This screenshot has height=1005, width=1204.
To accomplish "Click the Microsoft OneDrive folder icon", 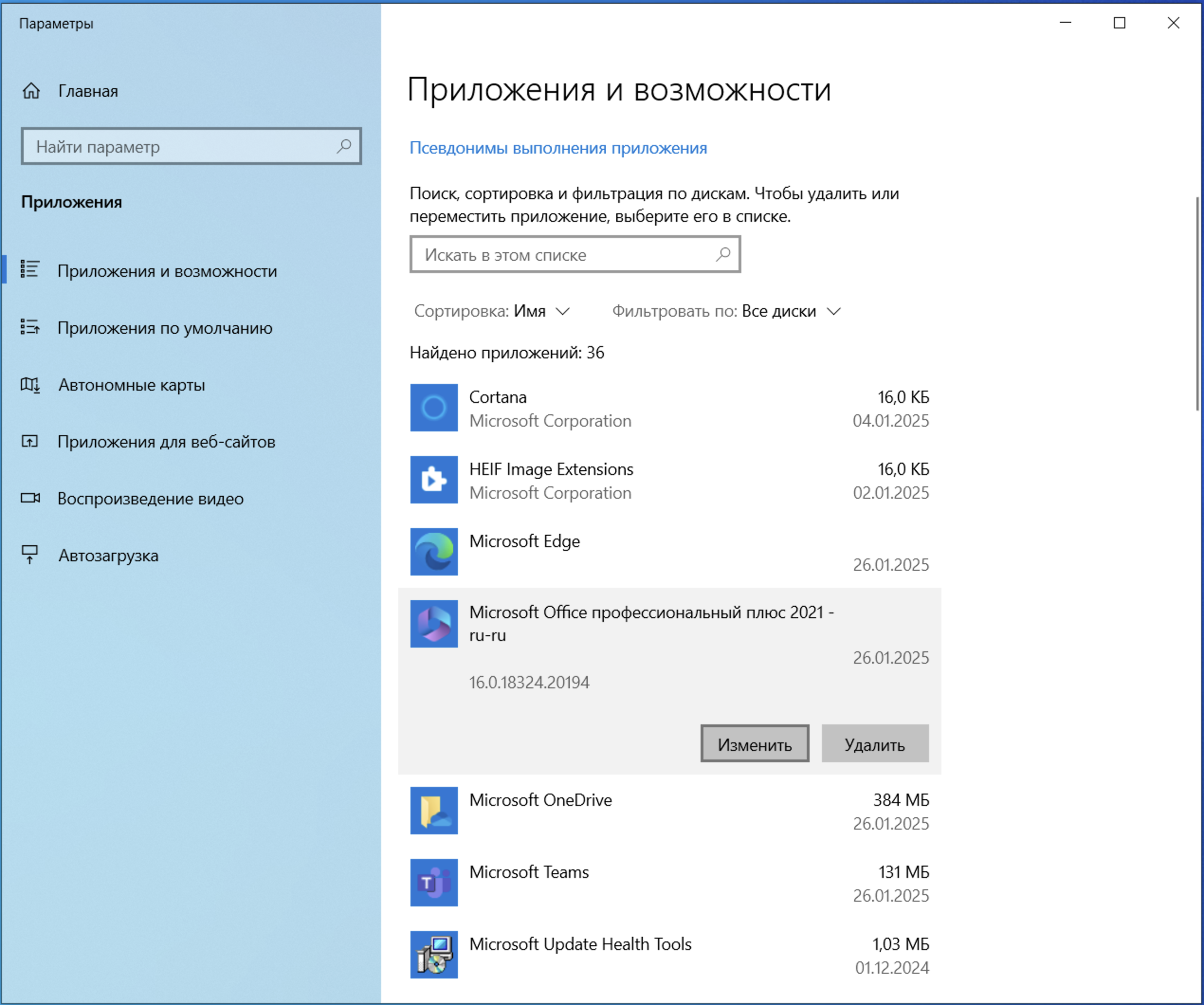I will coord(434,810).
